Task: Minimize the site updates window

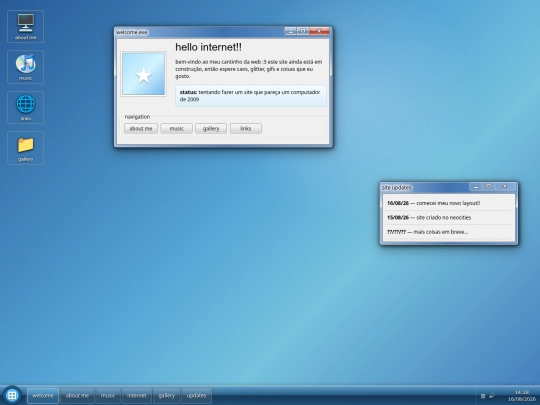Action: pos(476,187)
